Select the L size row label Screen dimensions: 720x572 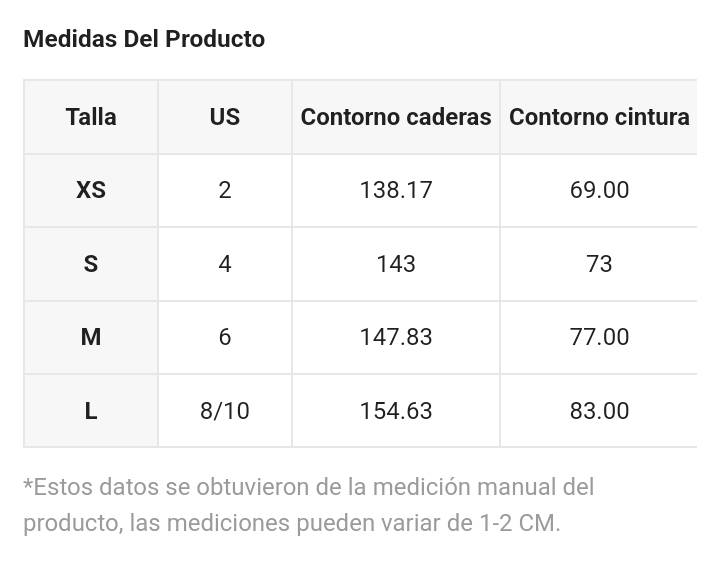pos(91,411)
